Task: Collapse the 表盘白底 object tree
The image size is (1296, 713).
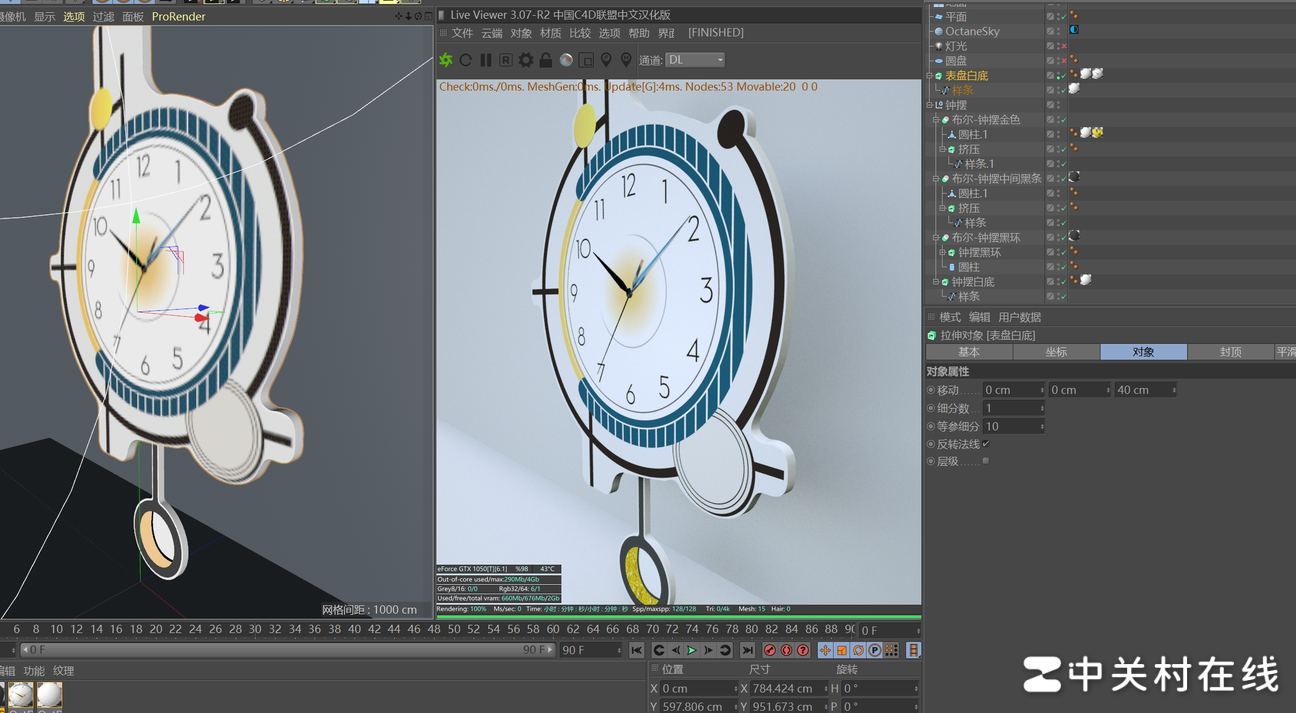Action: tap(929, 76)
